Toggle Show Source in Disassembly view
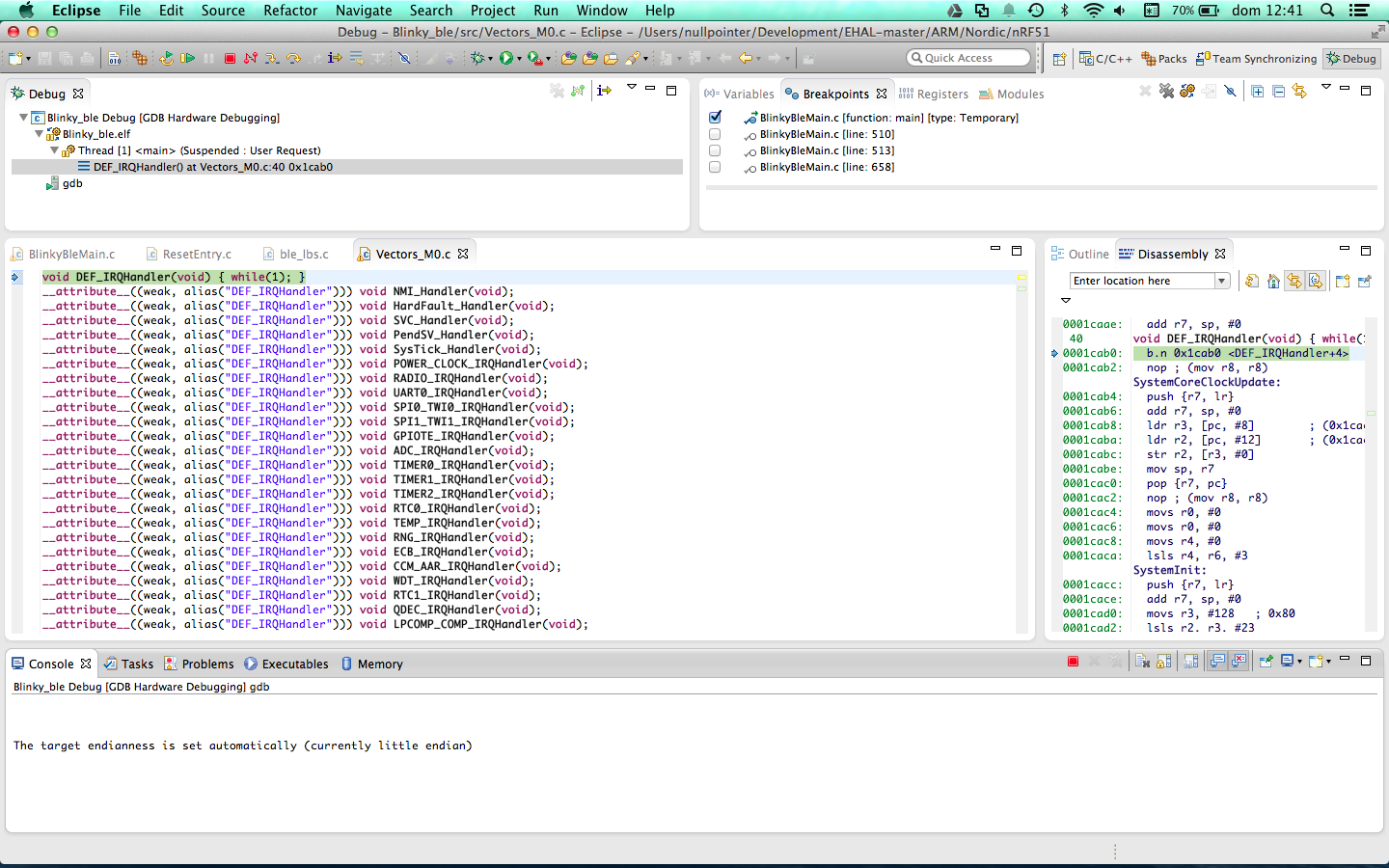Image resolution: width=1389 pixels, height=868 pixels. point(1315,281)
